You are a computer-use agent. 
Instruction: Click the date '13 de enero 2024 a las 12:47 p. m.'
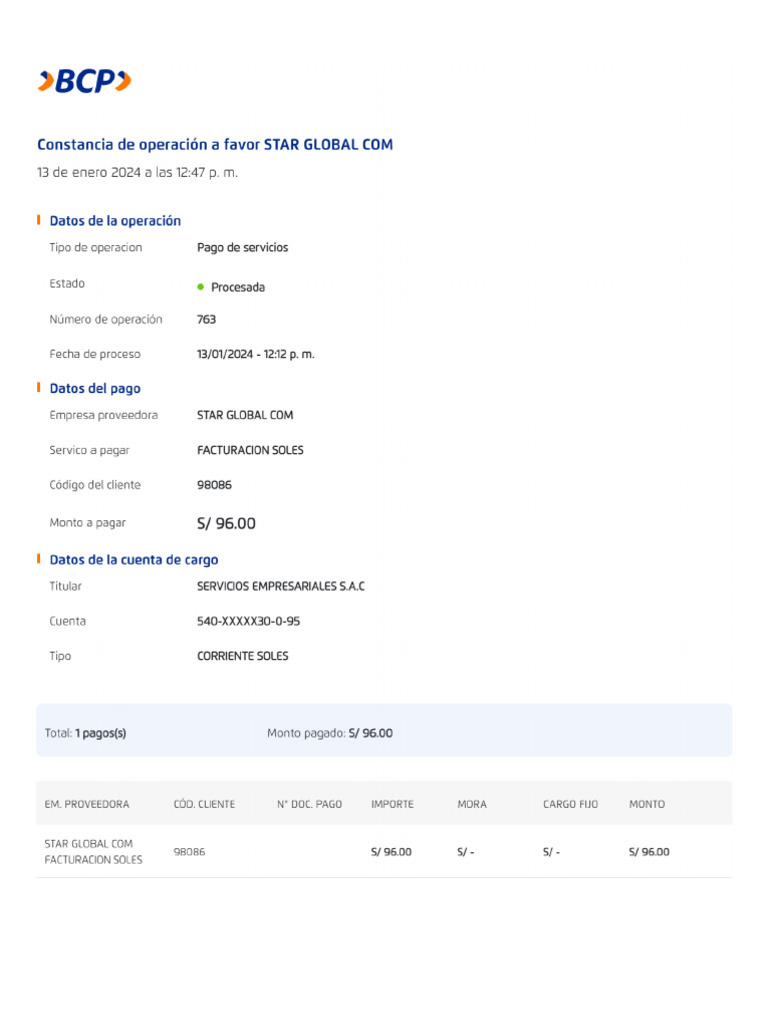pos(137,172)
